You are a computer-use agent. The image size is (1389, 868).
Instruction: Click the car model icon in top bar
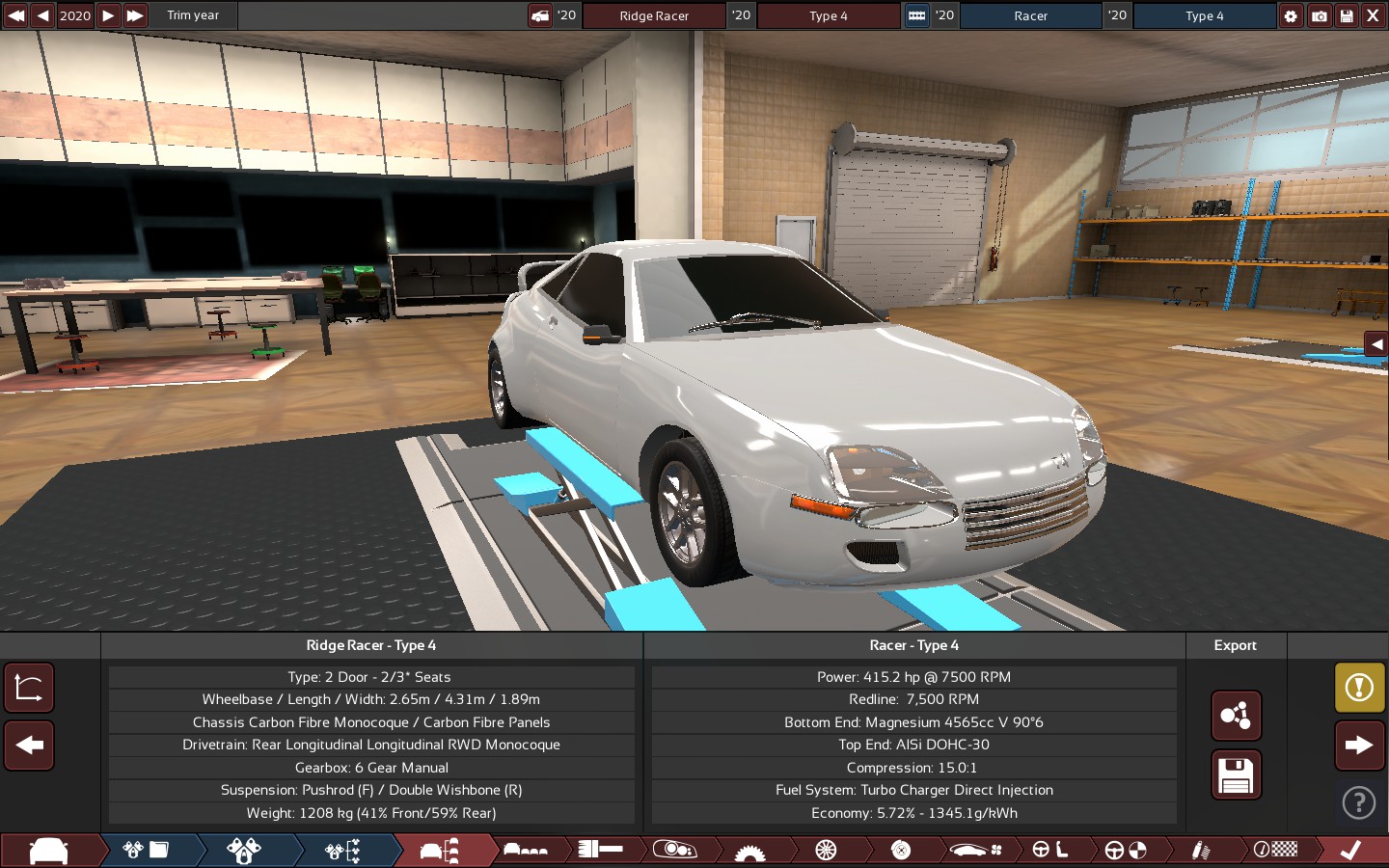[x=540, y=14]
